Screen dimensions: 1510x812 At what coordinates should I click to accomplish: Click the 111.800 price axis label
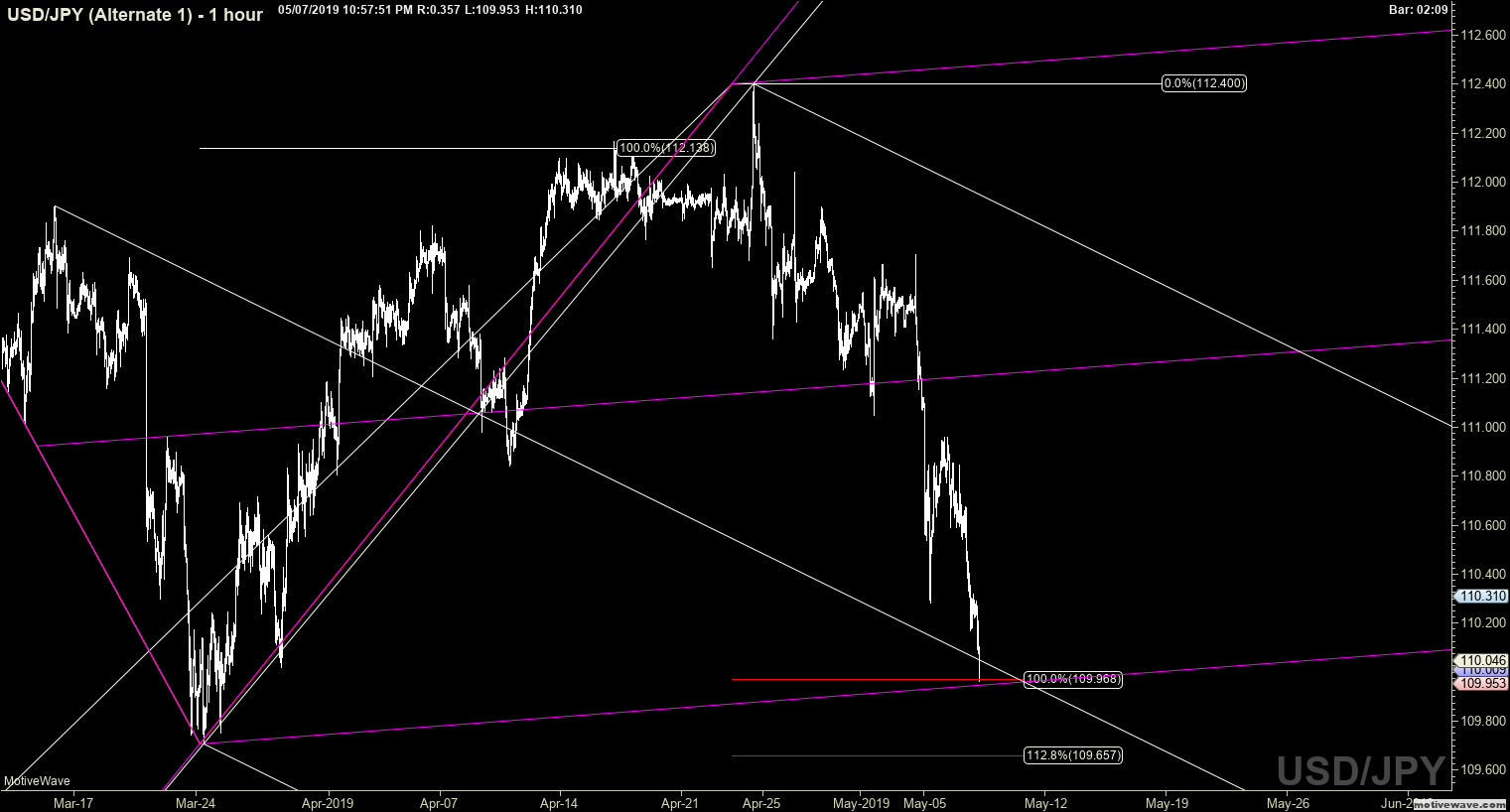click(1483, 231)
